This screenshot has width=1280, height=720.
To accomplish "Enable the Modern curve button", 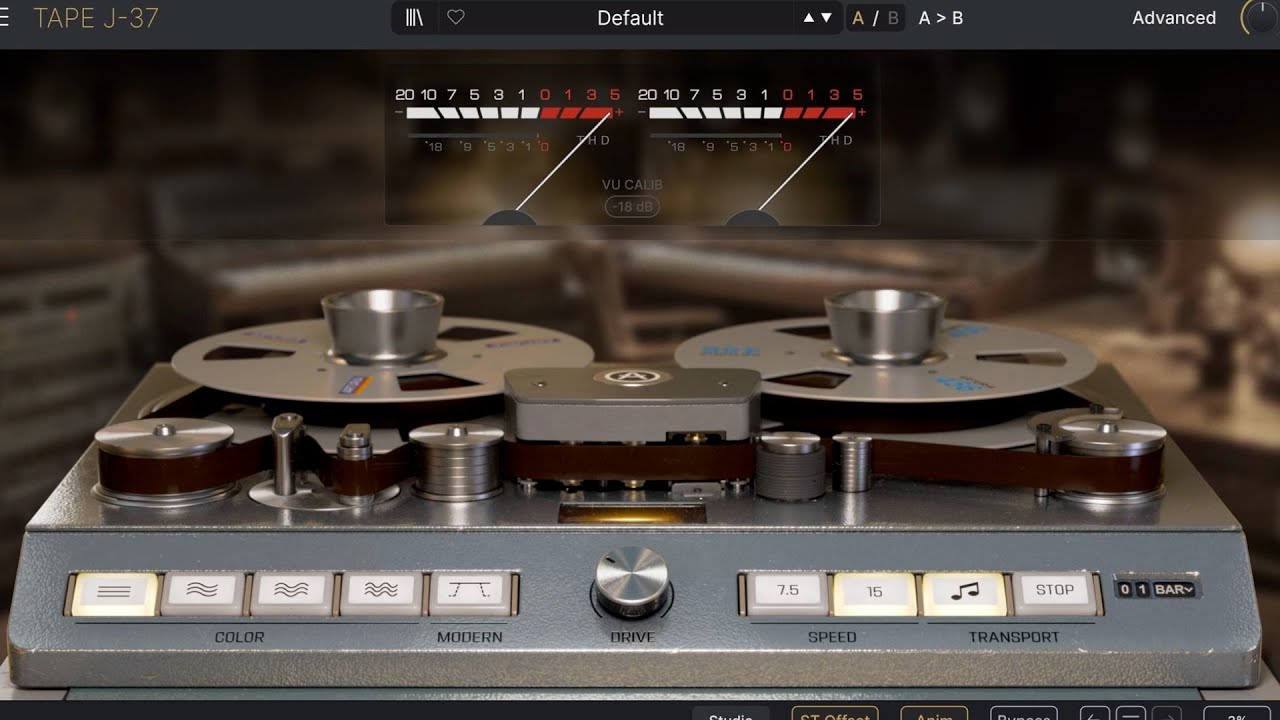I will coord(470,592).
